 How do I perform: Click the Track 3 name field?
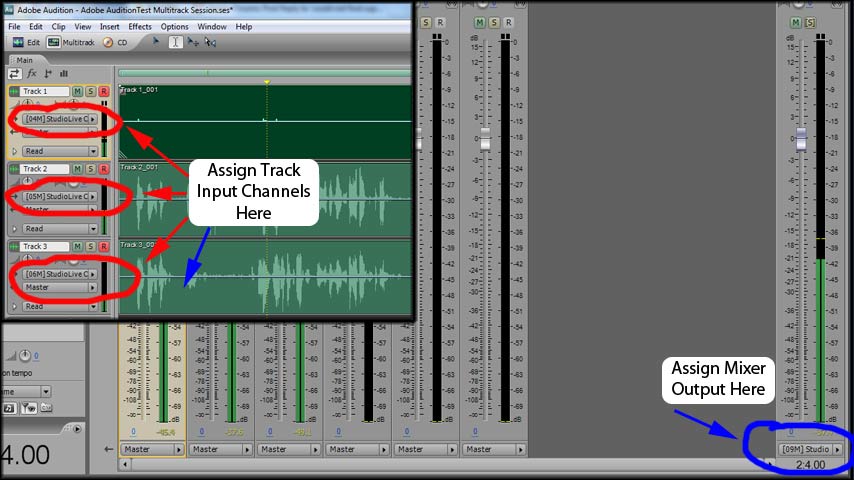45,246
